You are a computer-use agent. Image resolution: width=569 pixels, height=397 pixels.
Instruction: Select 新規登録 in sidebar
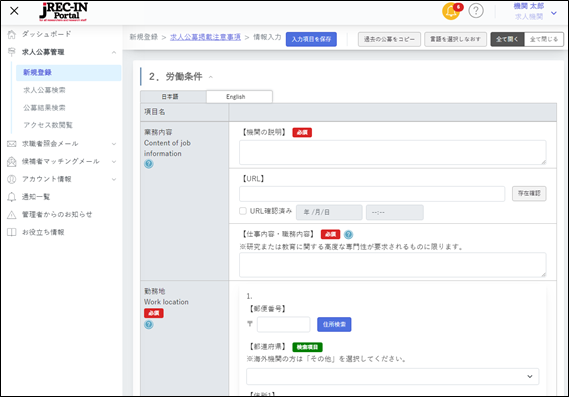69,73
